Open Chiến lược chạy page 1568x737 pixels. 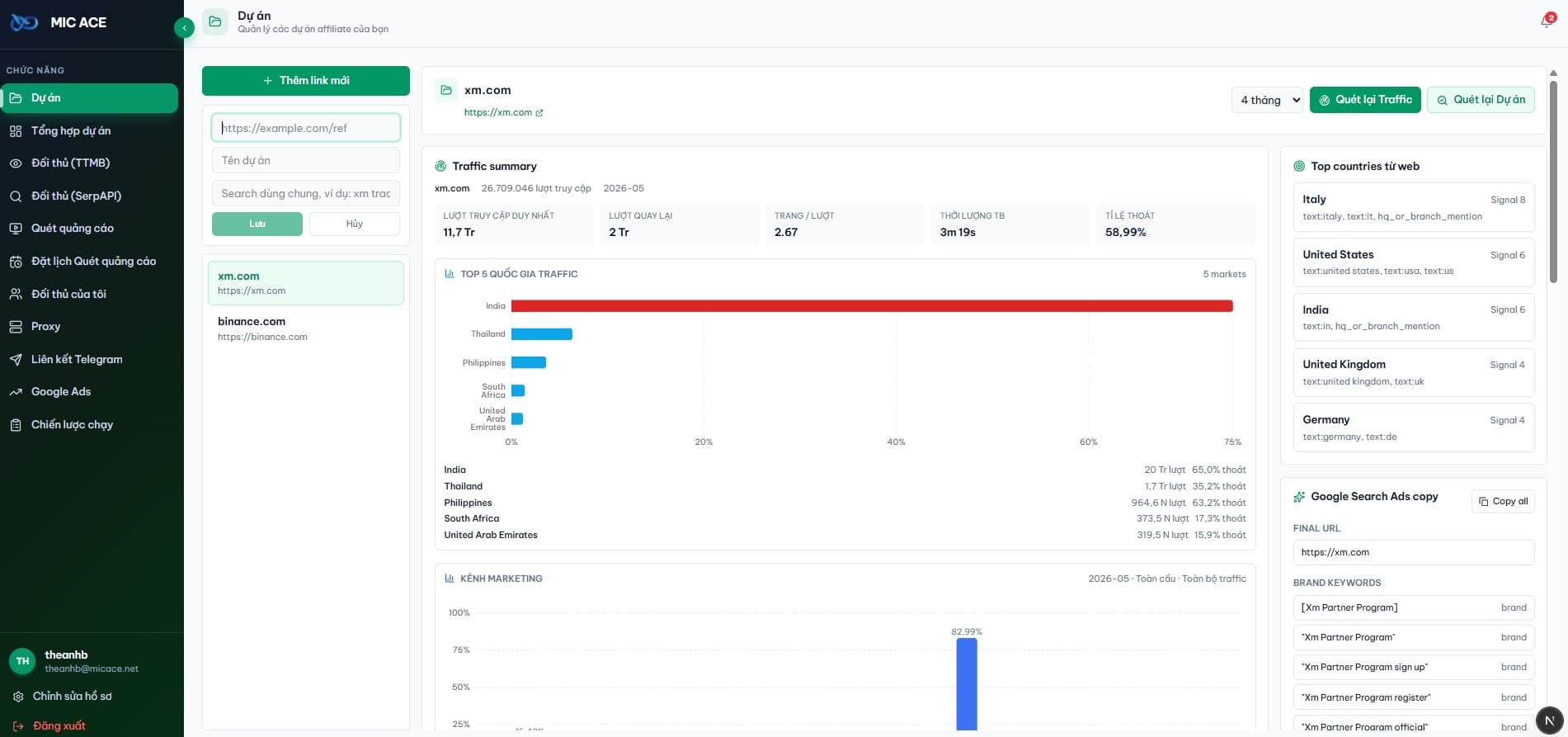click(x=89, y=425)
